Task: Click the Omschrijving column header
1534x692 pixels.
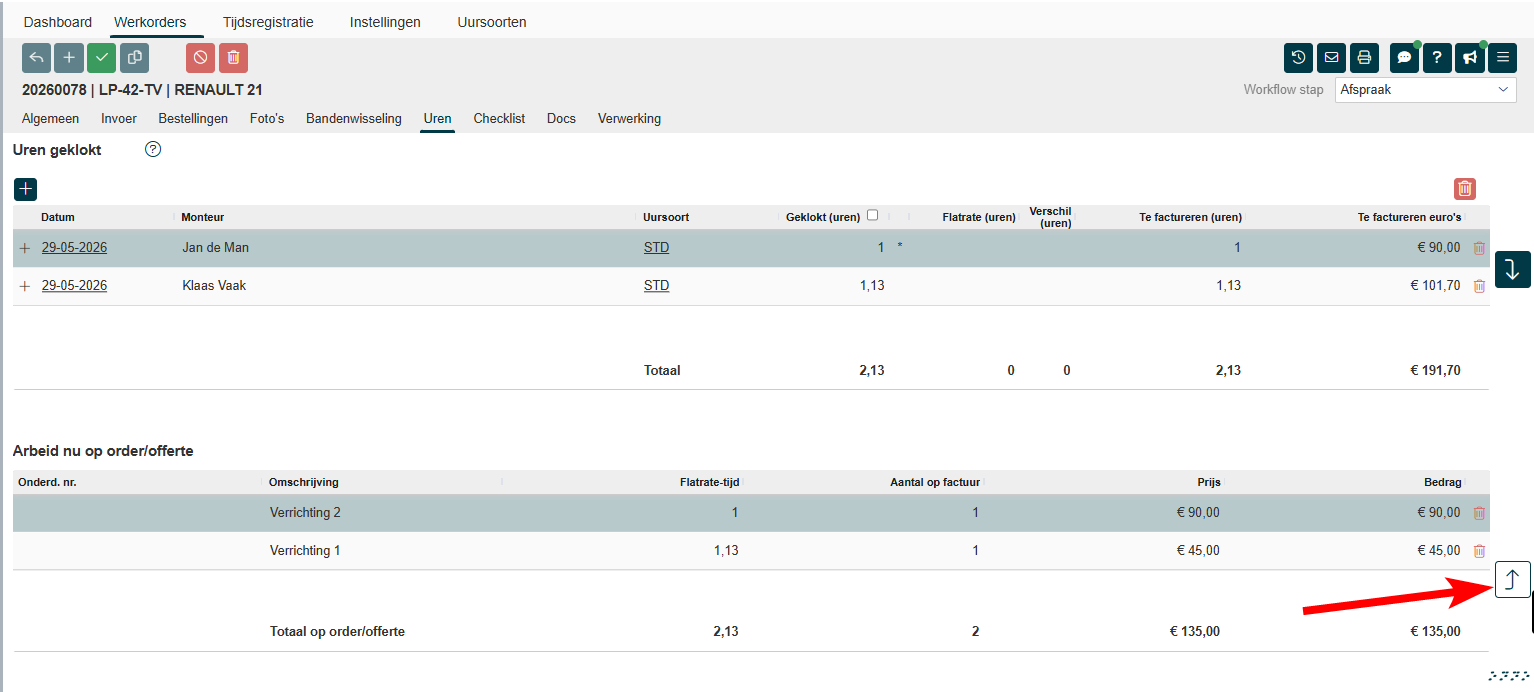Action: click(304, 482)
